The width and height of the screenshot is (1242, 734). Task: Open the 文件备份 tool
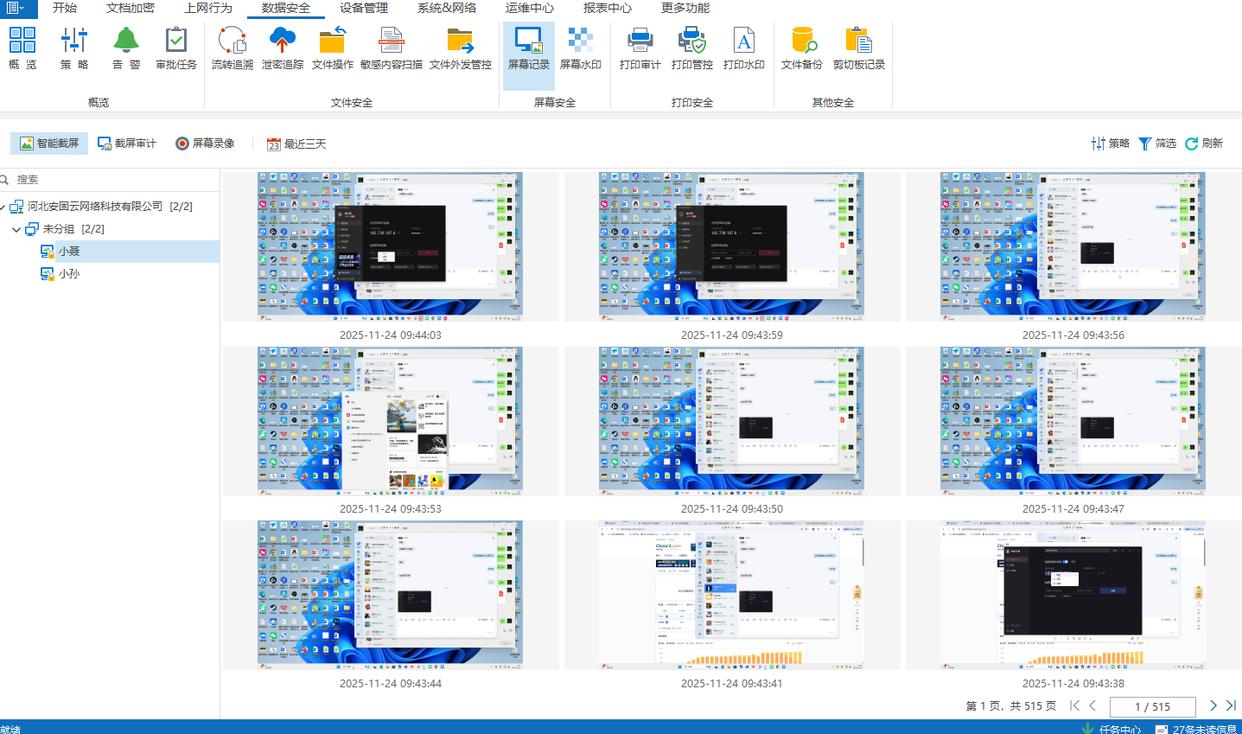pos(802,41)
